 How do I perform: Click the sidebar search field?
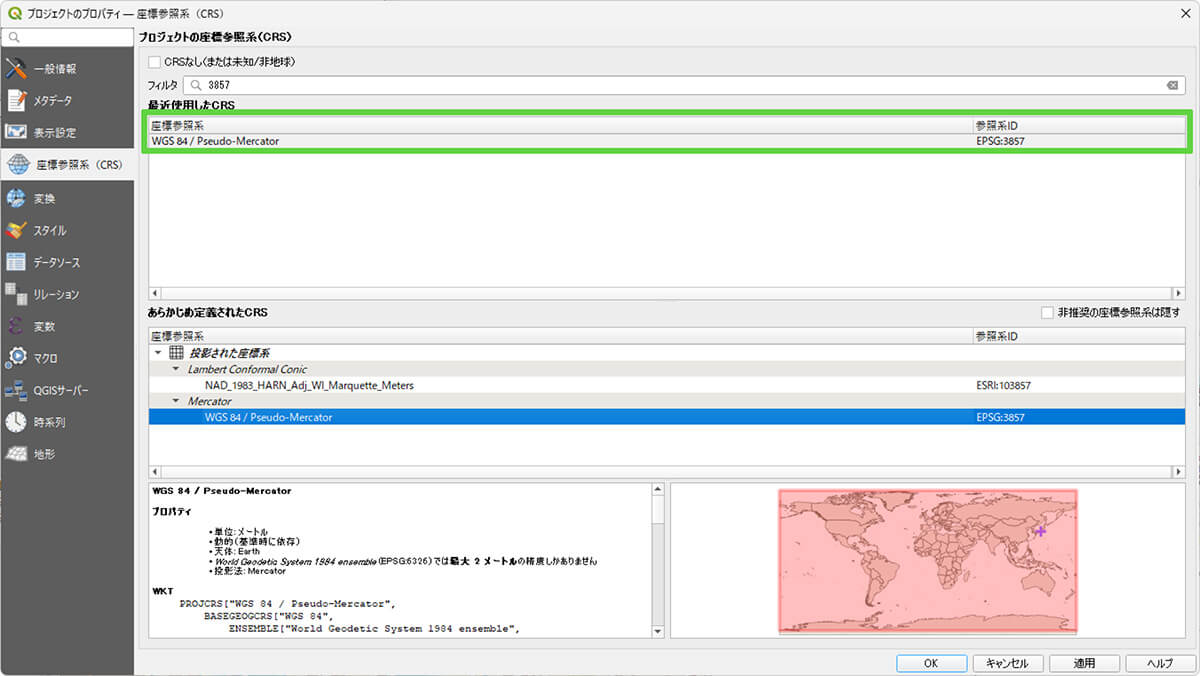[x=67, y=37]
